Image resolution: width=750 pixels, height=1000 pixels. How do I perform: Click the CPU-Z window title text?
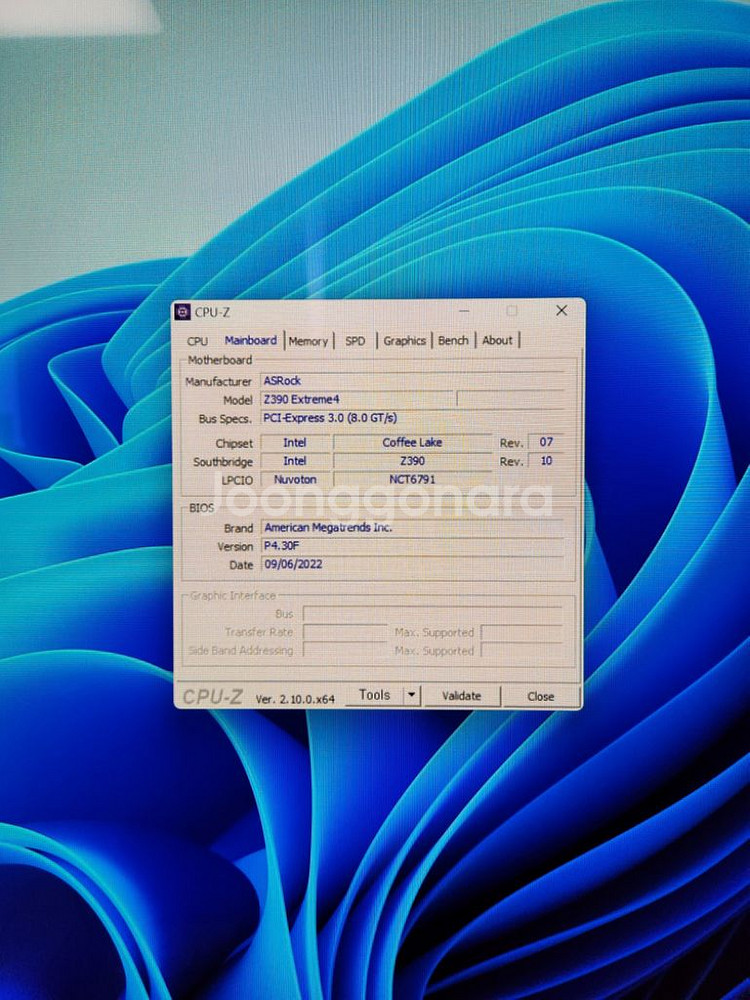click(212, 312)
